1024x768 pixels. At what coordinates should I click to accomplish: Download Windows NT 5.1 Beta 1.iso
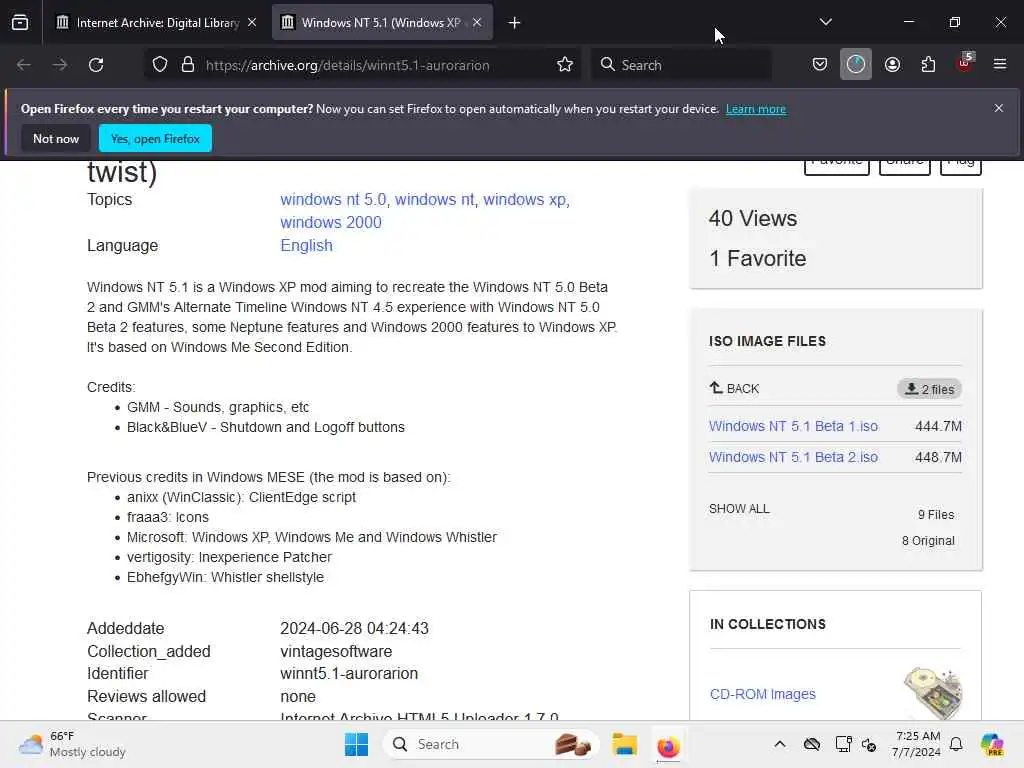(x=793, y=426)
